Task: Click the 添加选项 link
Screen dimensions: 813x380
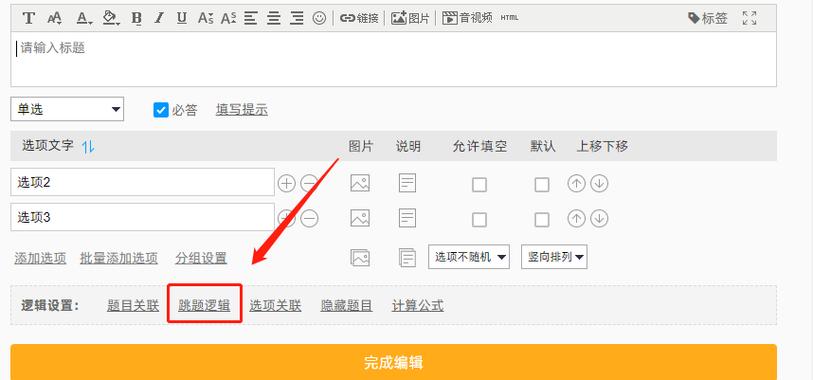Action: (x=40, y=258)
